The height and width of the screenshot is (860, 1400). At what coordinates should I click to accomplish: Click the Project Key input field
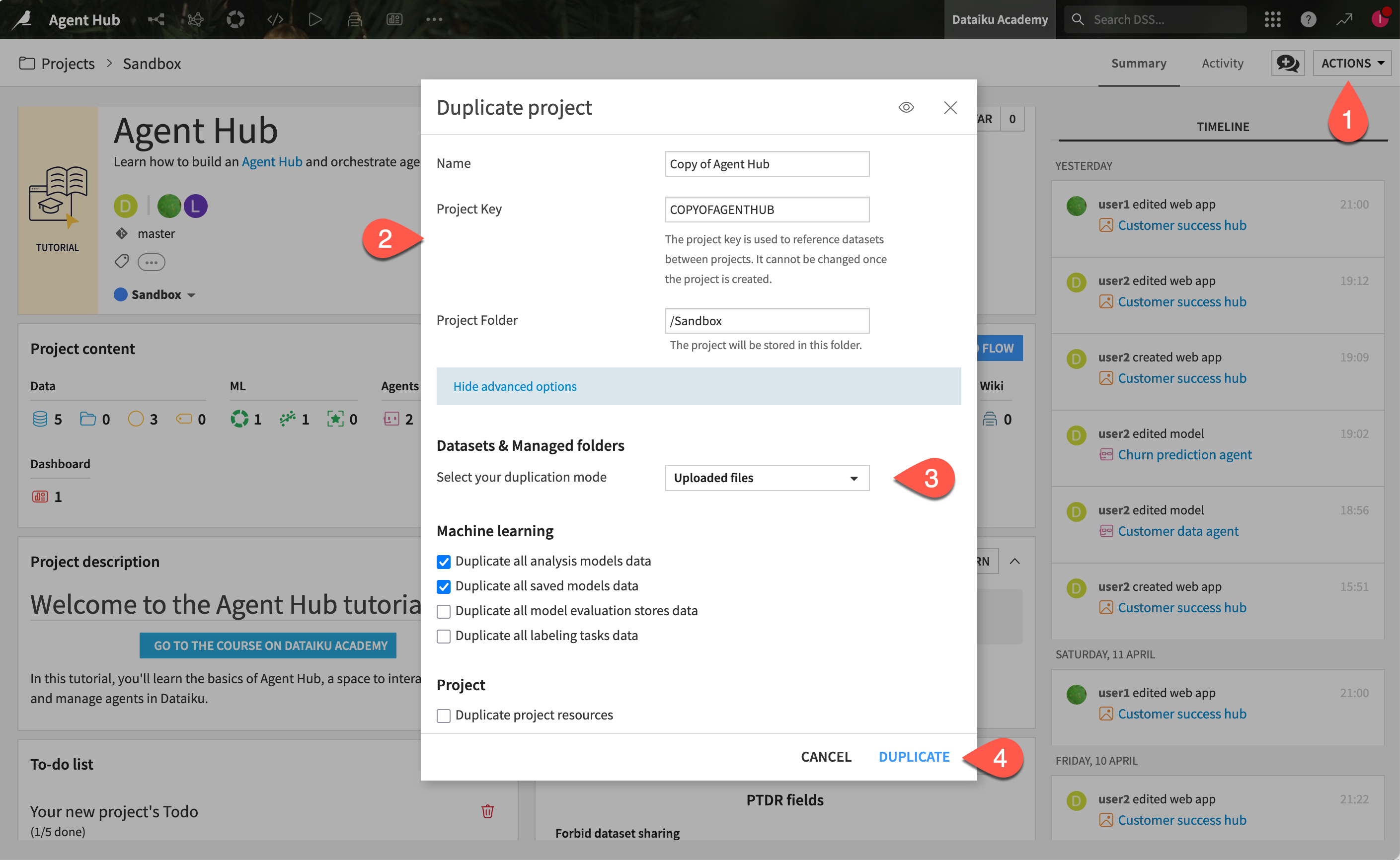pos(767,210)
